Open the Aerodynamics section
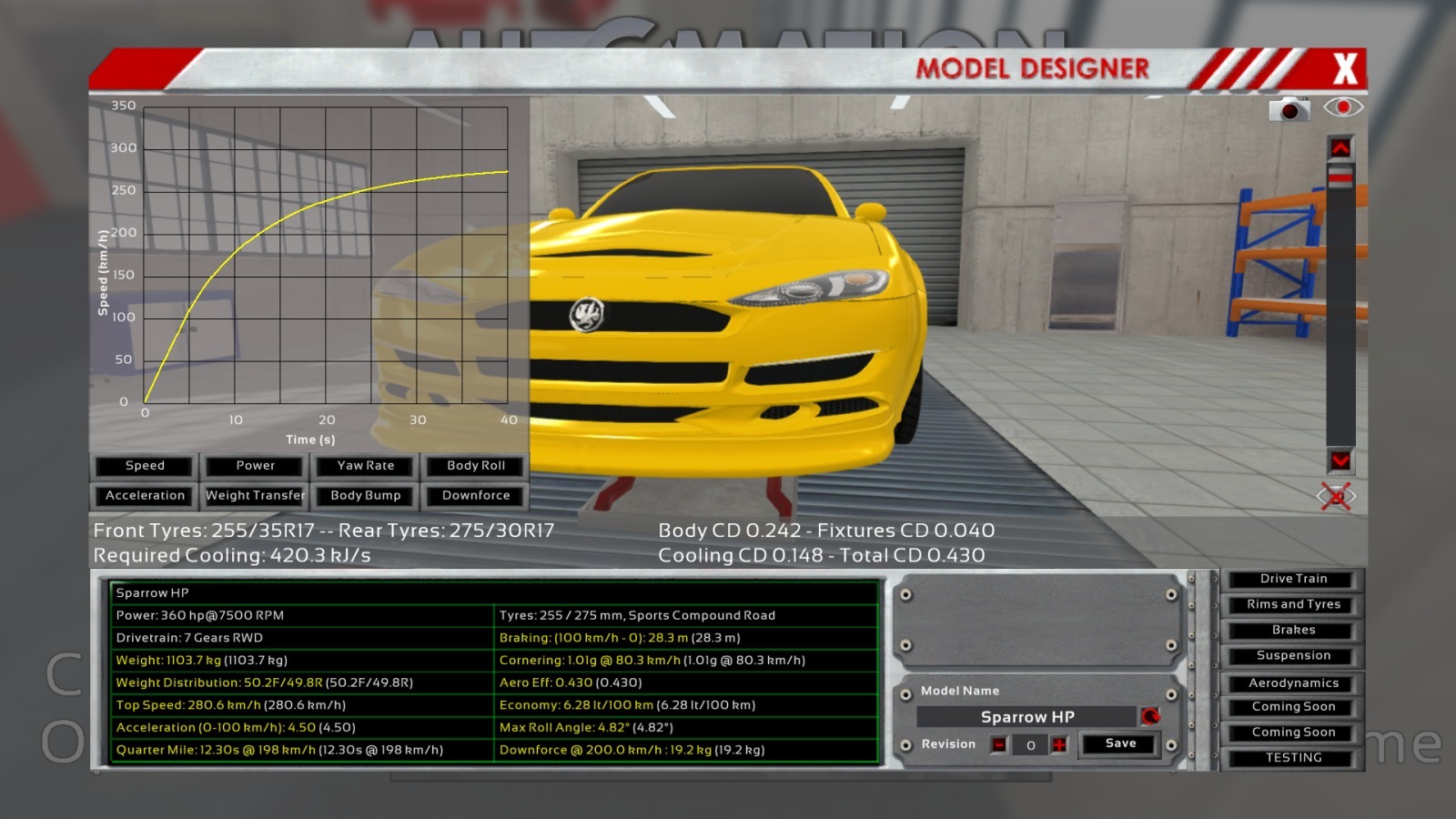1456x819 pixels. 1293,683
